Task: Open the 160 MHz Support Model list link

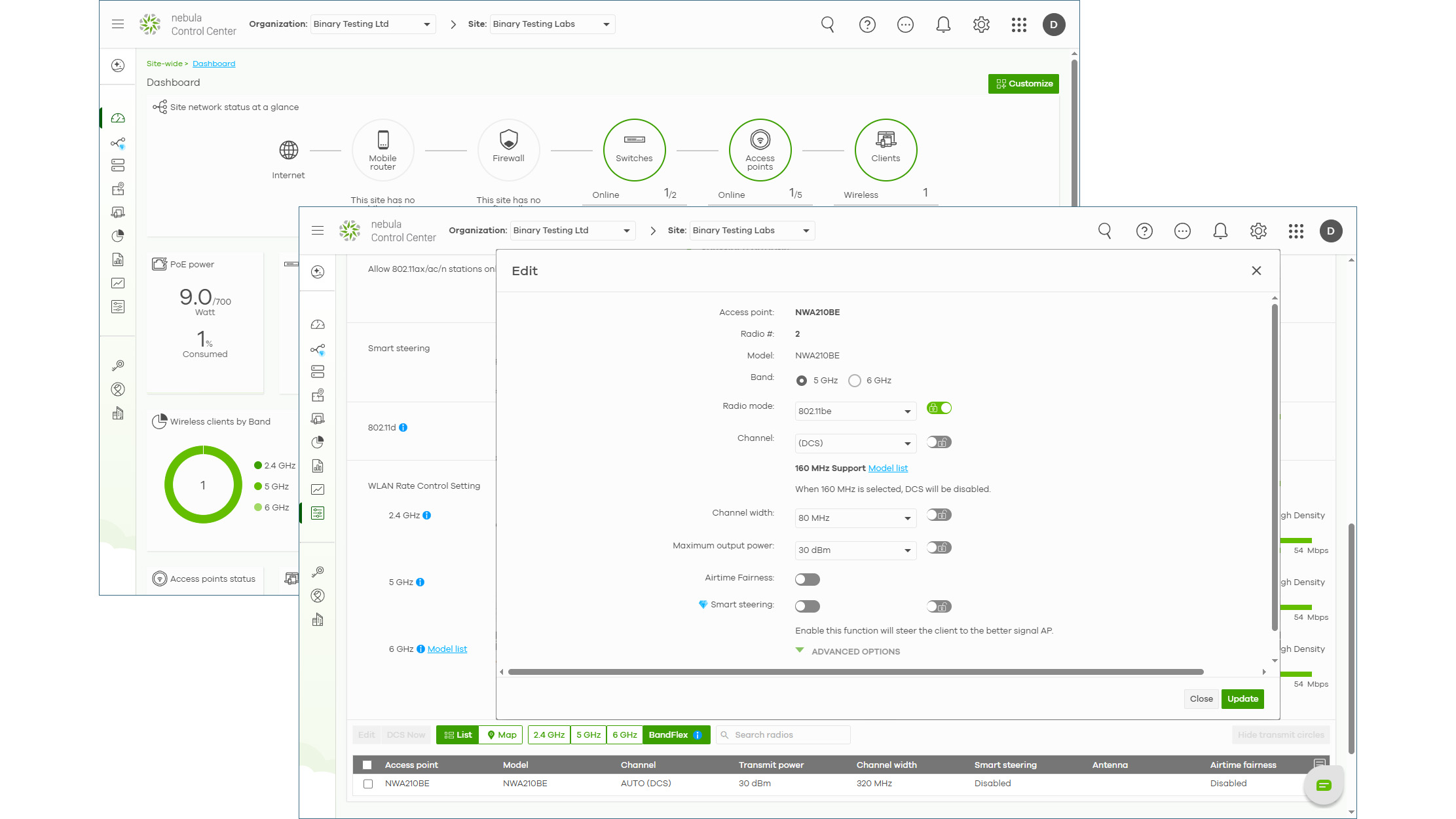Action: point(887,468)
